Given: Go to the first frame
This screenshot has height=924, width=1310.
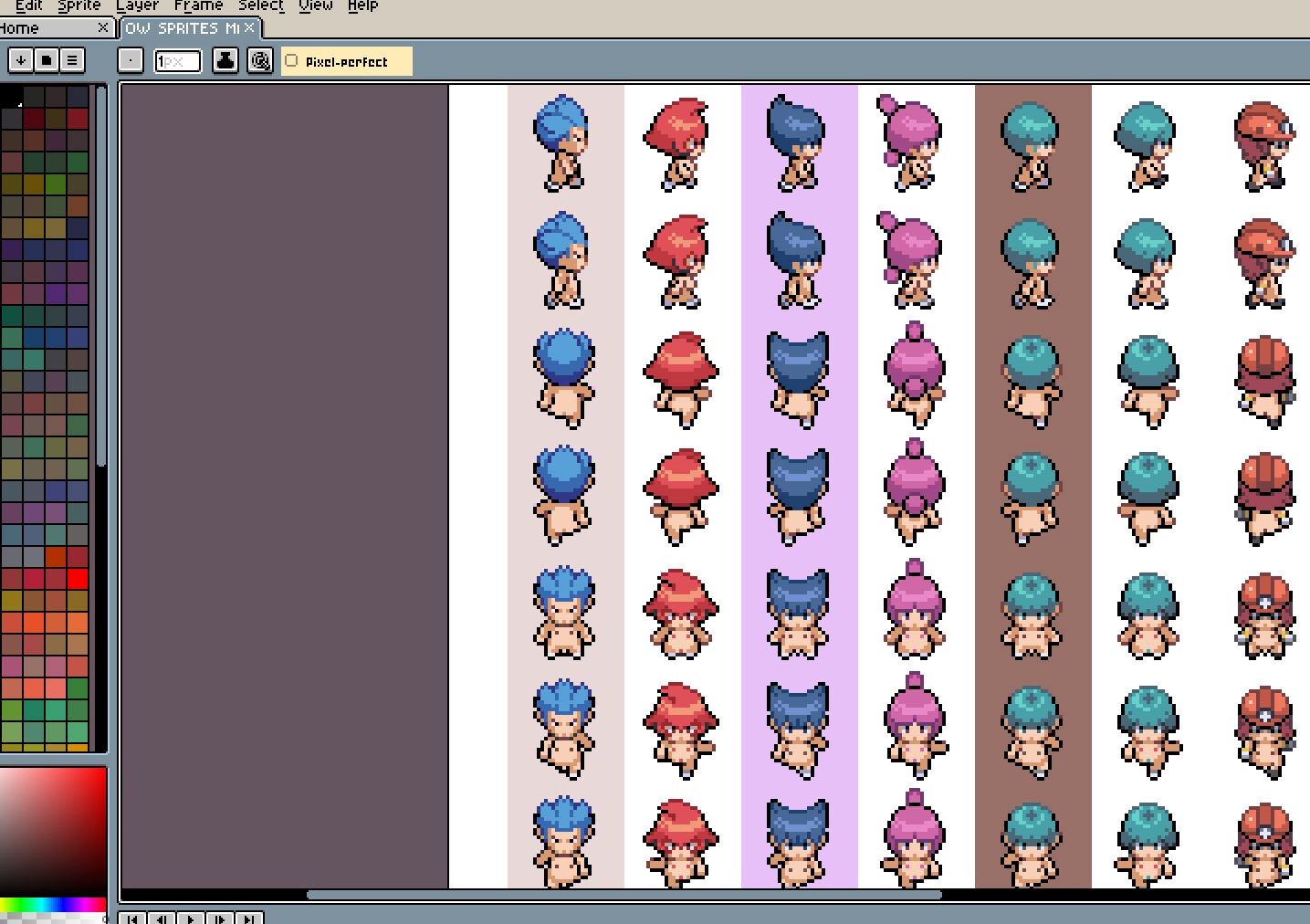Looking at the screenshot, I should pyautogui.click(x=133, y=918).
